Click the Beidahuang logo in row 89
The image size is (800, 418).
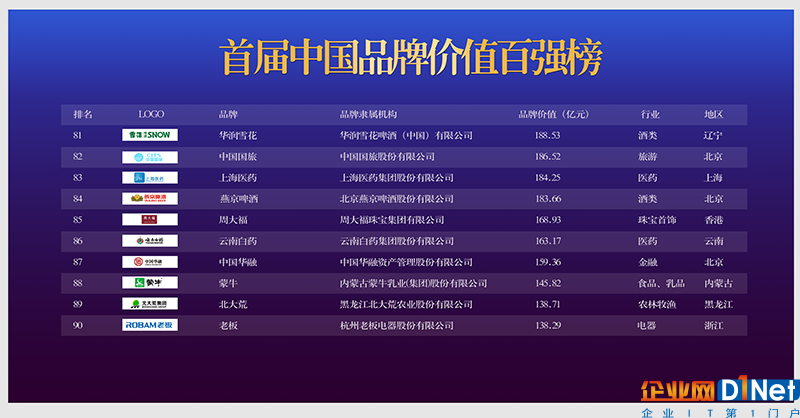(x=150, y=304)
